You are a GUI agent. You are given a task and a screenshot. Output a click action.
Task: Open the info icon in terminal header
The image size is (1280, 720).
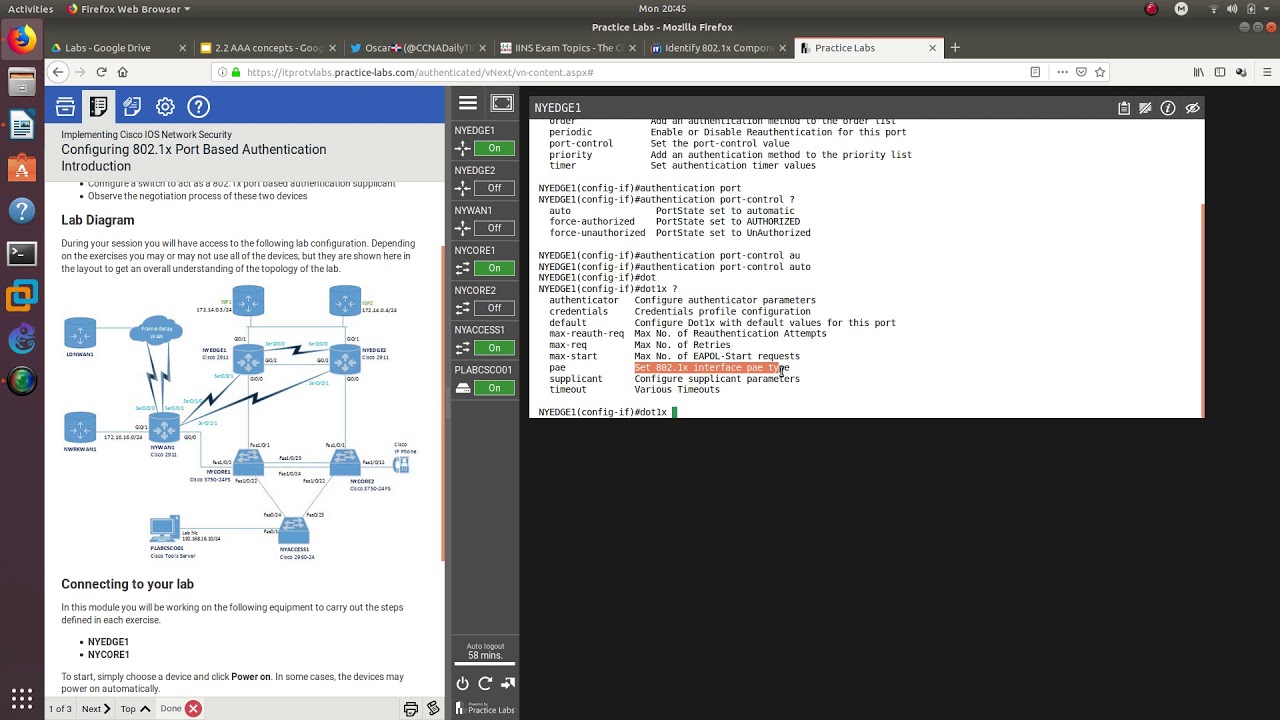click(1168, 108)
